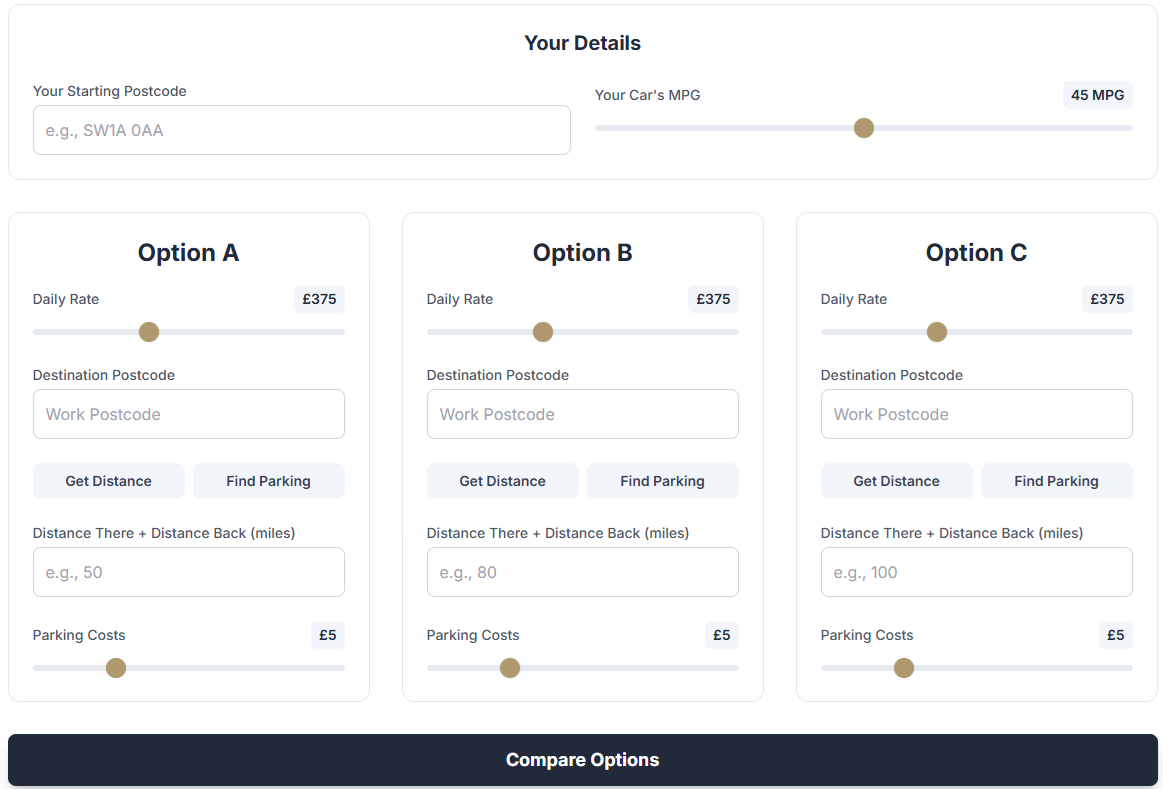Focus Option C Destination Postcode field

point(977,414)
